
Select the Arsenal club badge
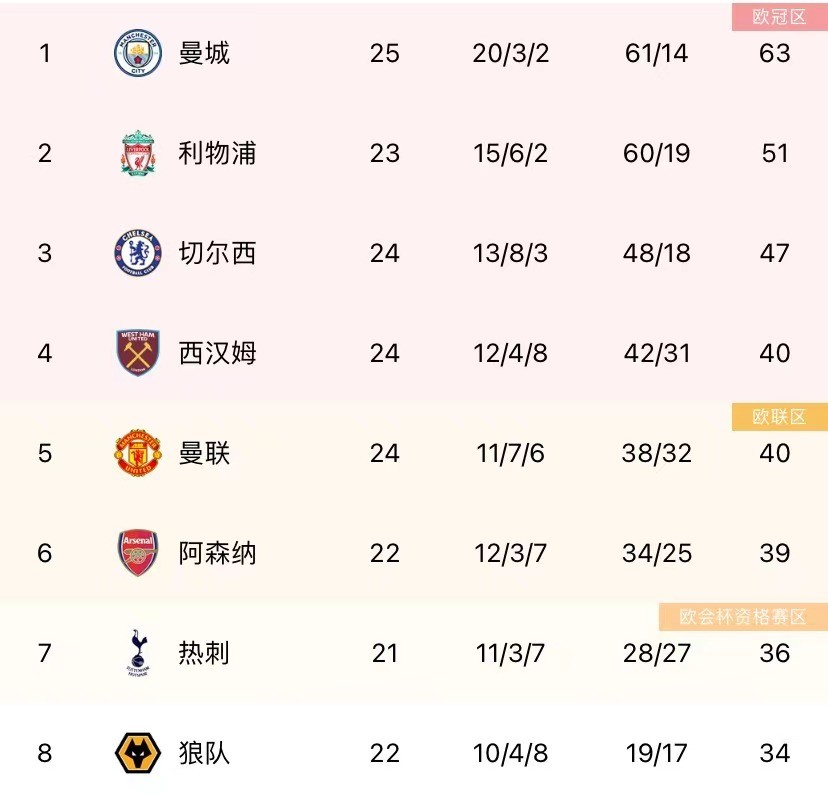(x=137, y=553)
